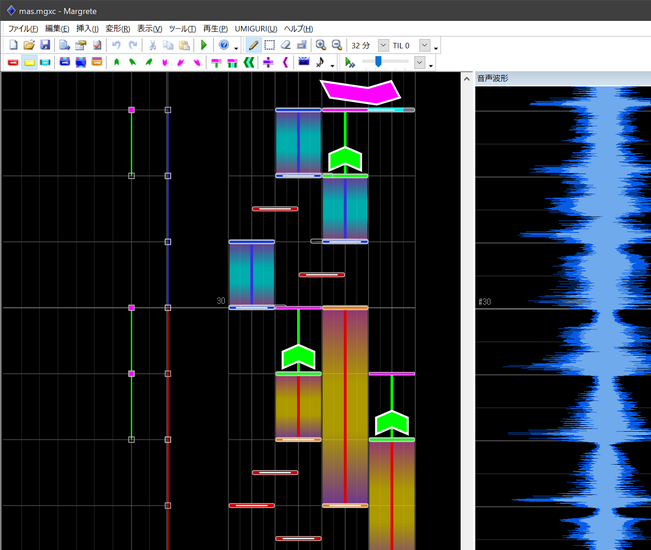Click the open-folder properties toolbar icon
This screenshot has height=550, width=651.
click(x=81, y=45)
